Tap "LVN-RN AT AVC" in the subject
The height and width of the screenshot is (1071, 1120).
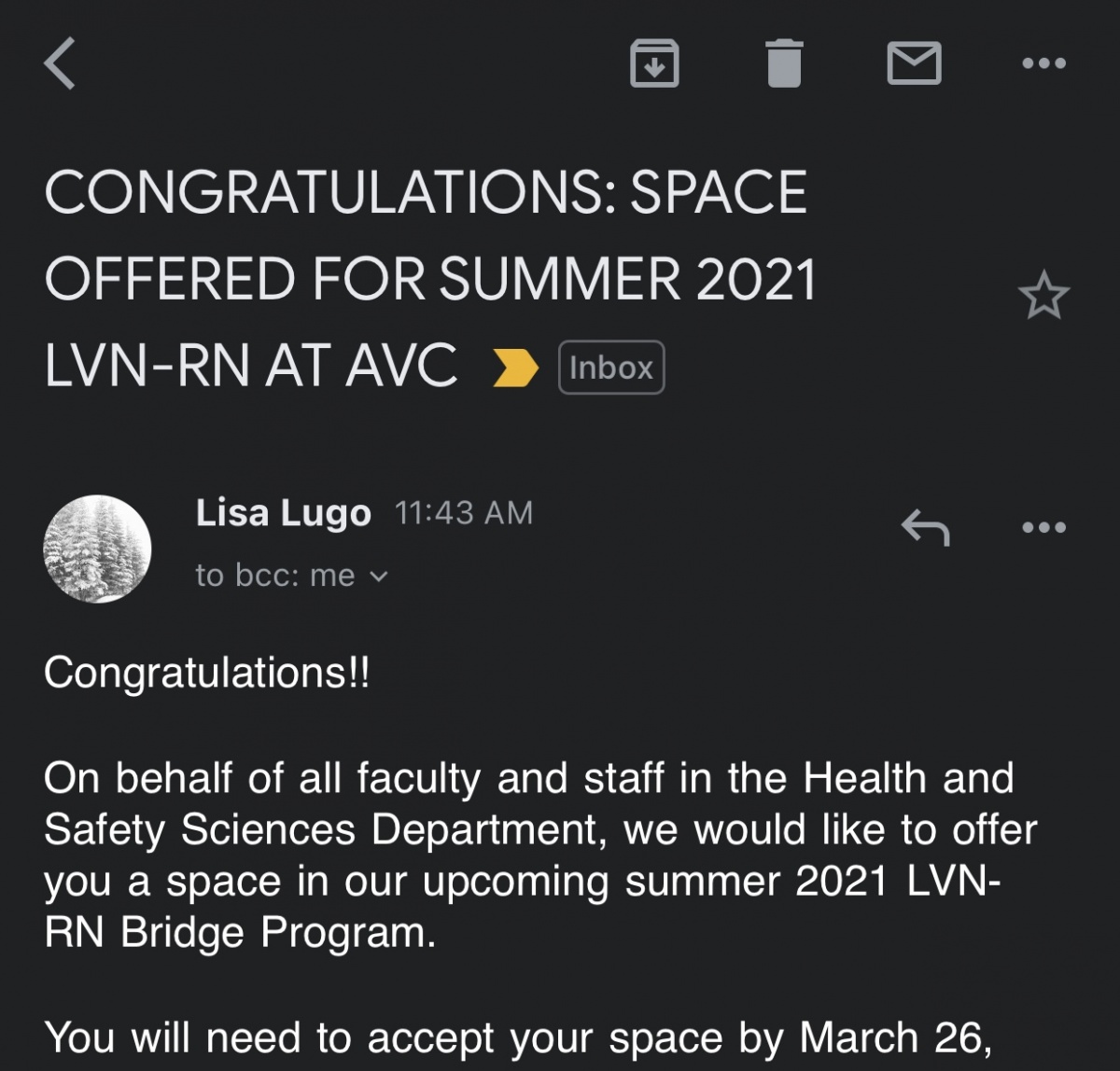point(250,365)
